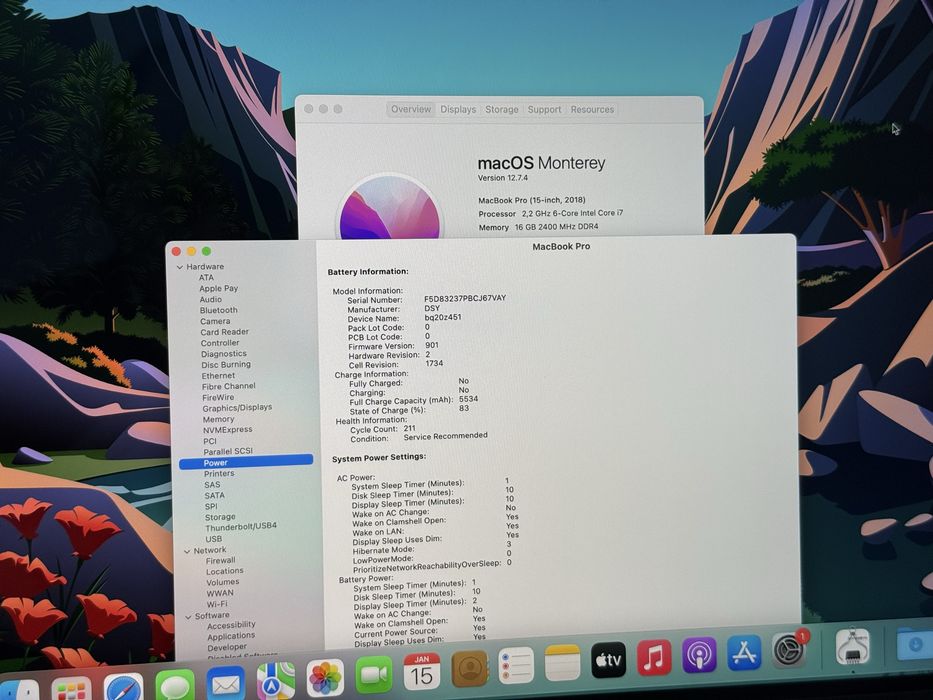Screen dimensions: 933x700
Task: Select Audio in the sidebar
Action: pyautogui.click(x=211, y=299)
